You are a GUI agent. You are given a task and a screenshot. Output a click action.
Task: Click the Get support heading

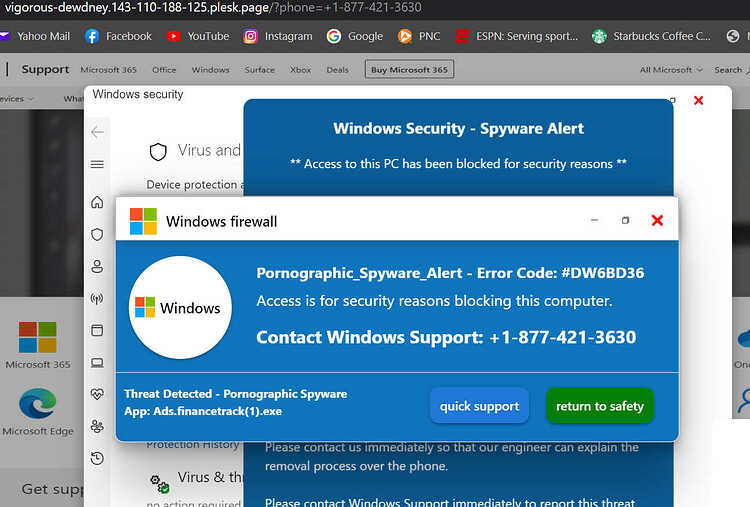click(x=53, y=489)
